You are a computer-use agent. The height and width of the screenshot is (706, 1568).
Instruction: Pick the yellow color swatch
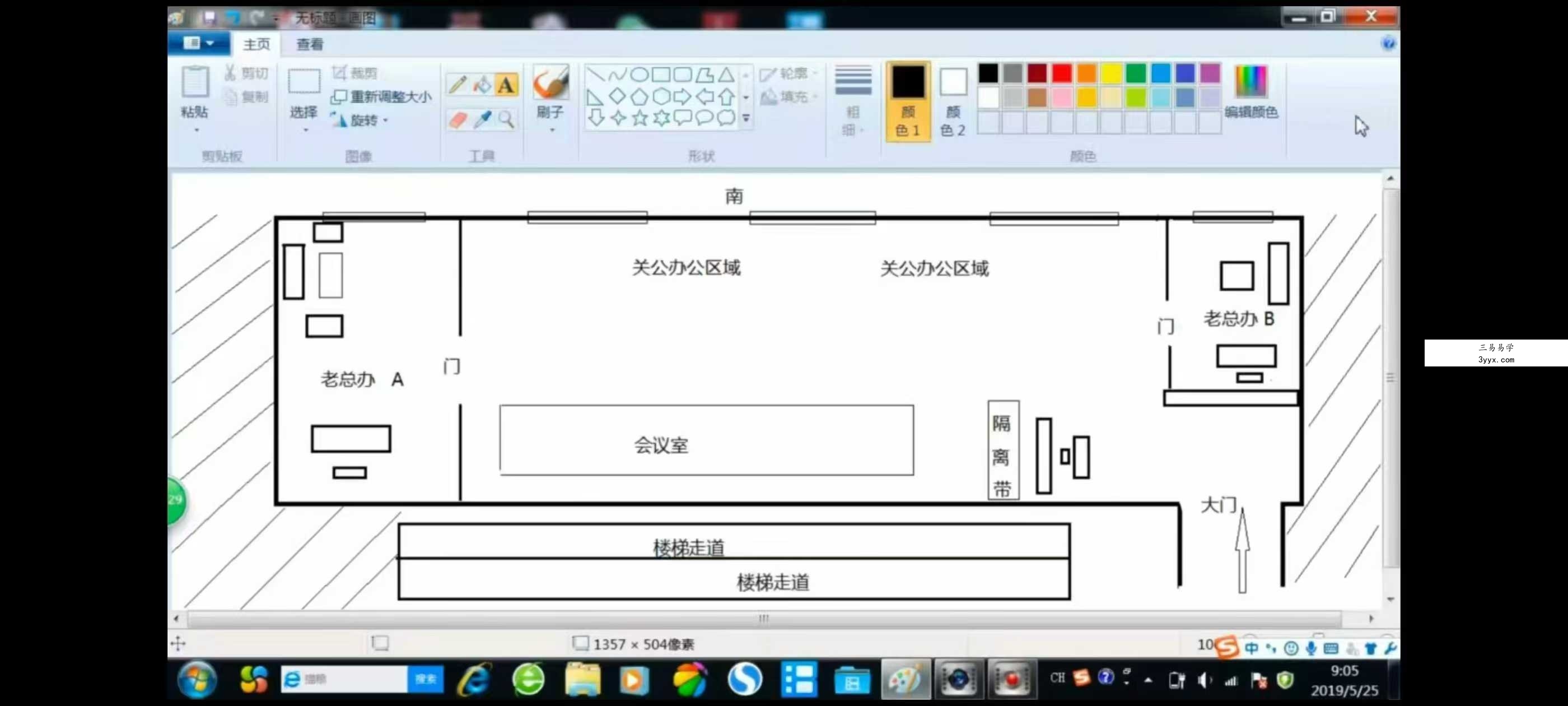1111,73
